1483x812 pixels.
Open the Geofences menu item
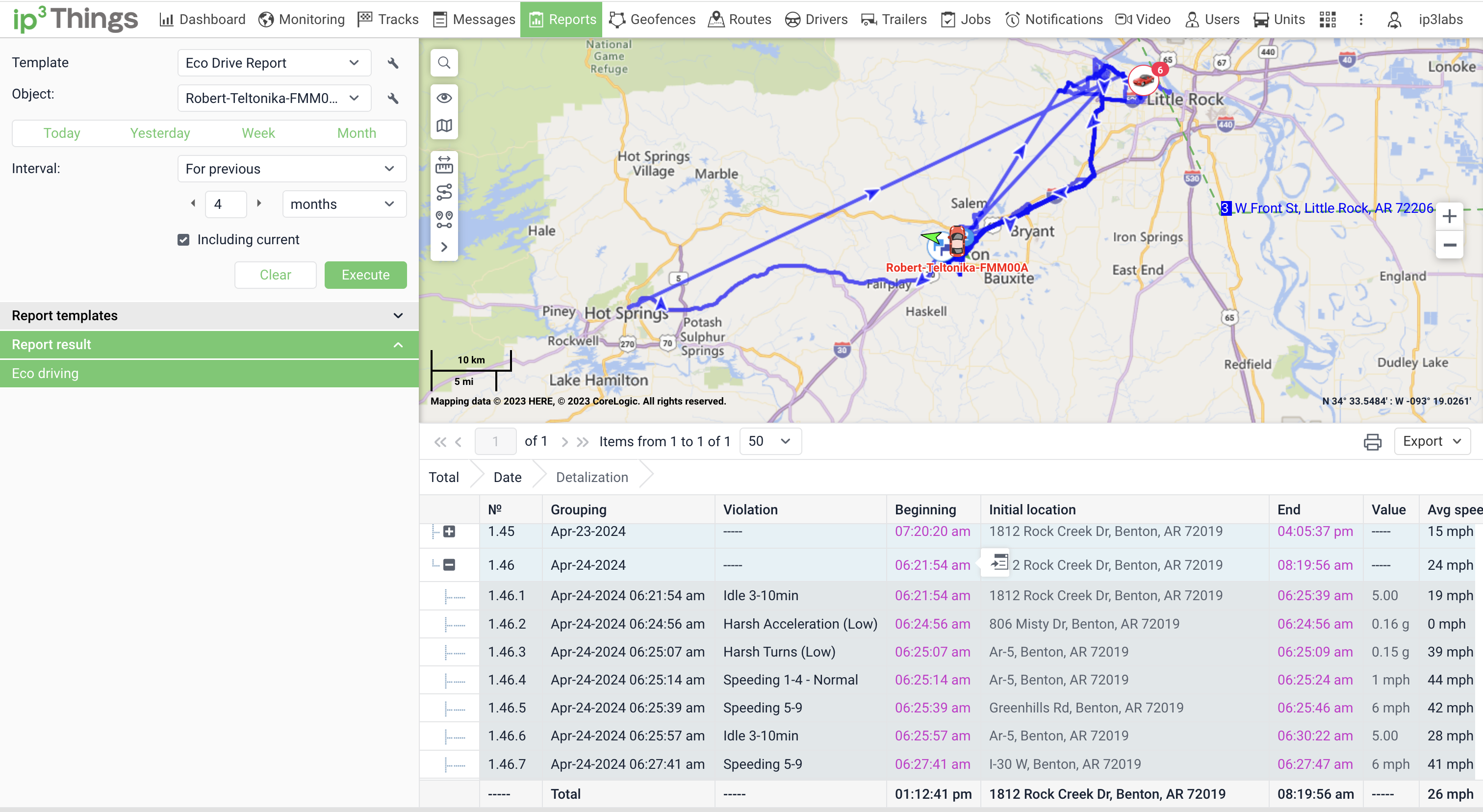pyautogui.click(x=652, y=20)
